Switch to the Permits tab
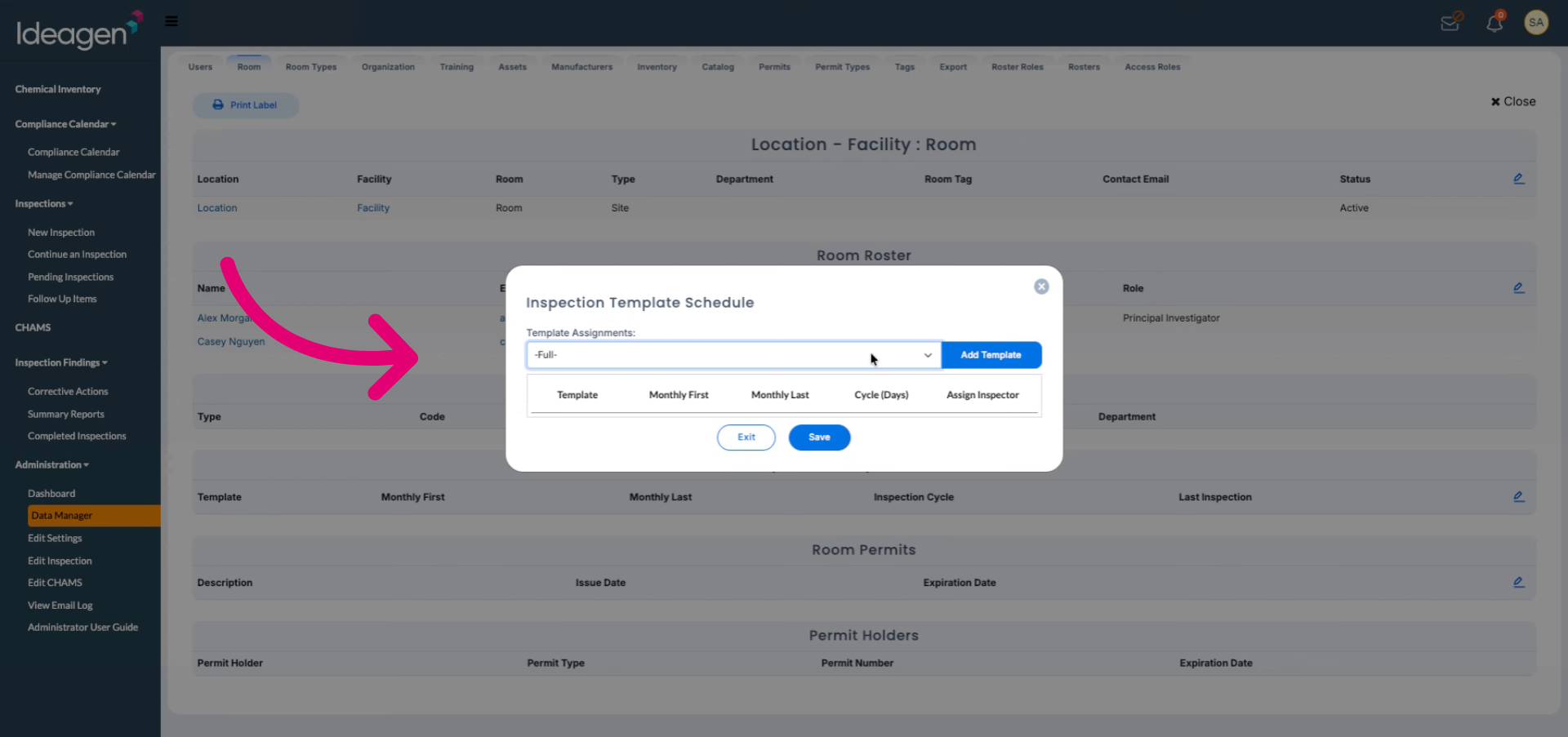 tap(774, 67)
